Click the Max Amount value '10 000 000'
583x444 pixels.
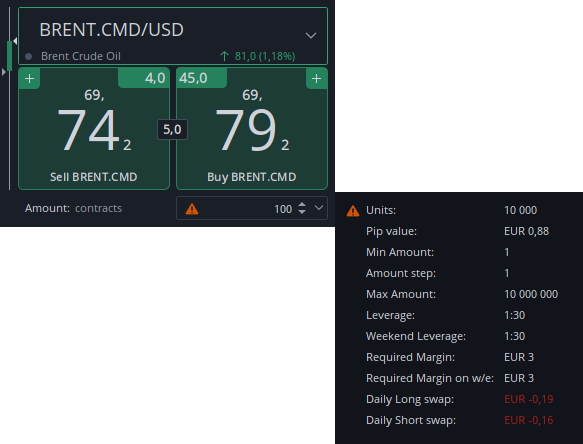pyautogui.click(x=531, y=294)
